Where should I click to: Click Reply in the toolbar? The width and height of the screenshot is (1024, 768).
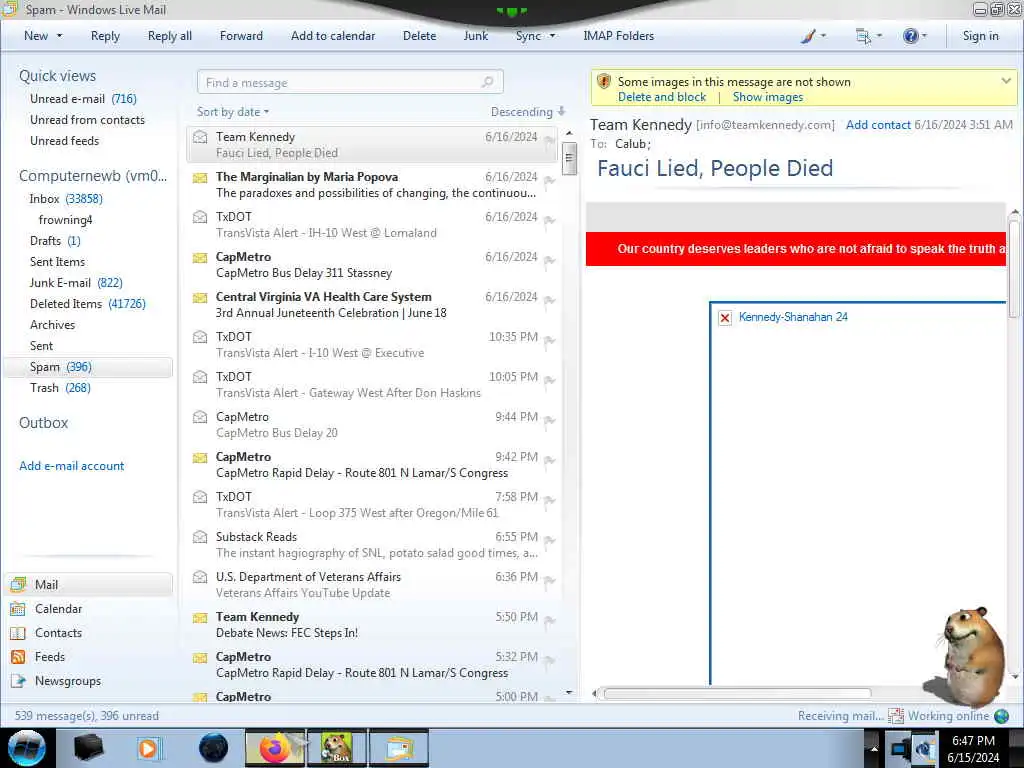pos(105,36)
